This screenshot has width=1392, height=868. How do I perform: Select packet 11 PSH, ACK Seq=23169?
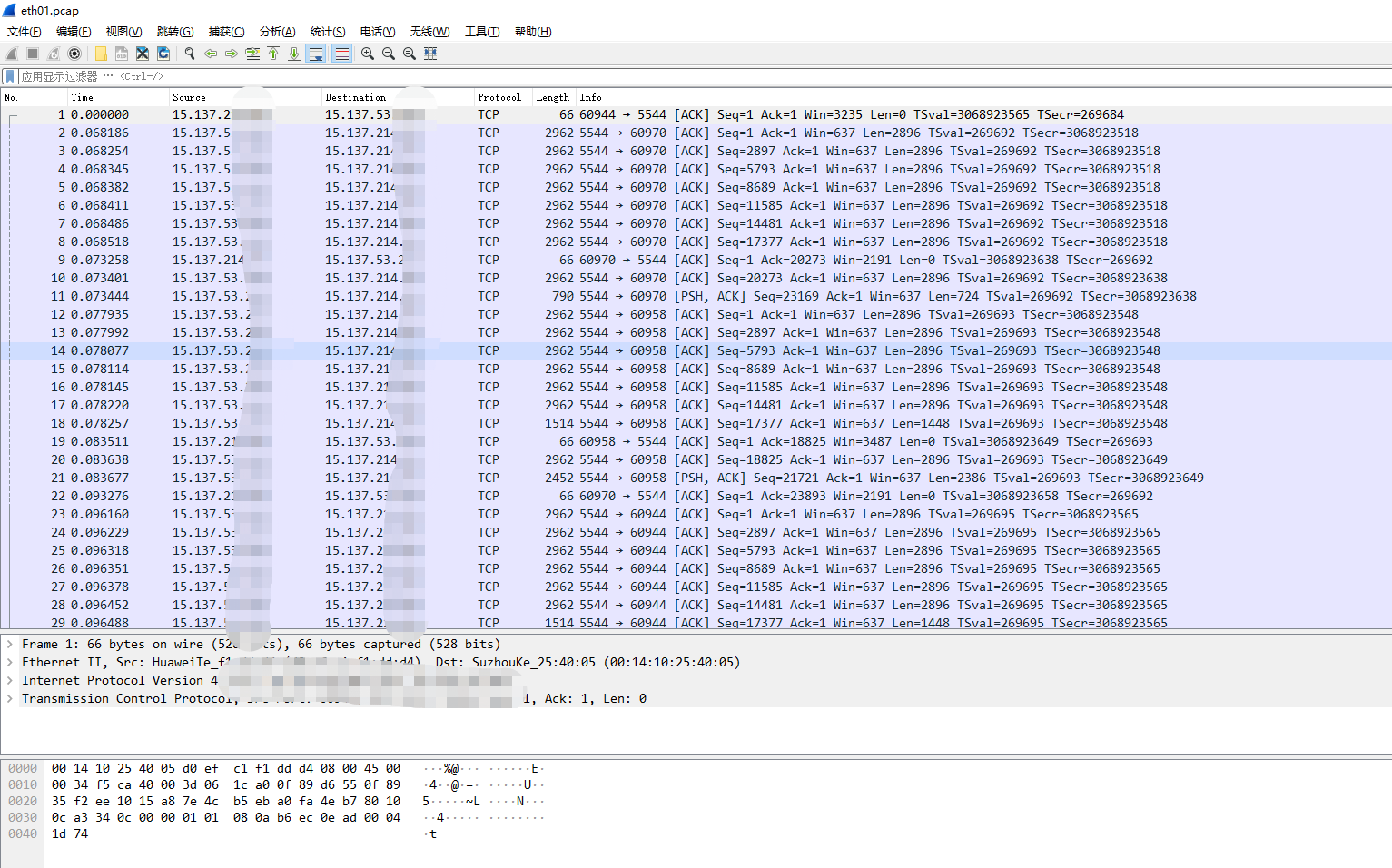[x=696, y=296]
